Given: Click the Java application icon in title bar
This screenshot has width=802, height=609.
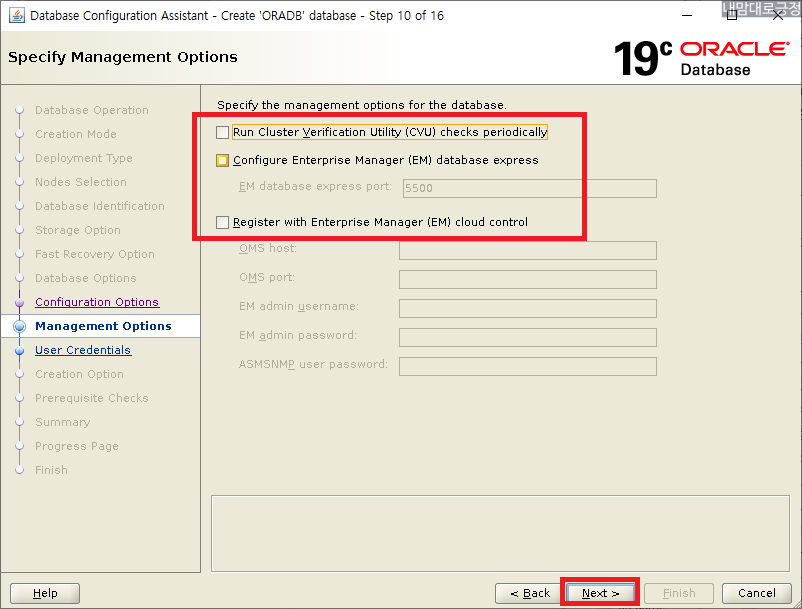Looking at the screenshot, I should click(x=17, y=15).
